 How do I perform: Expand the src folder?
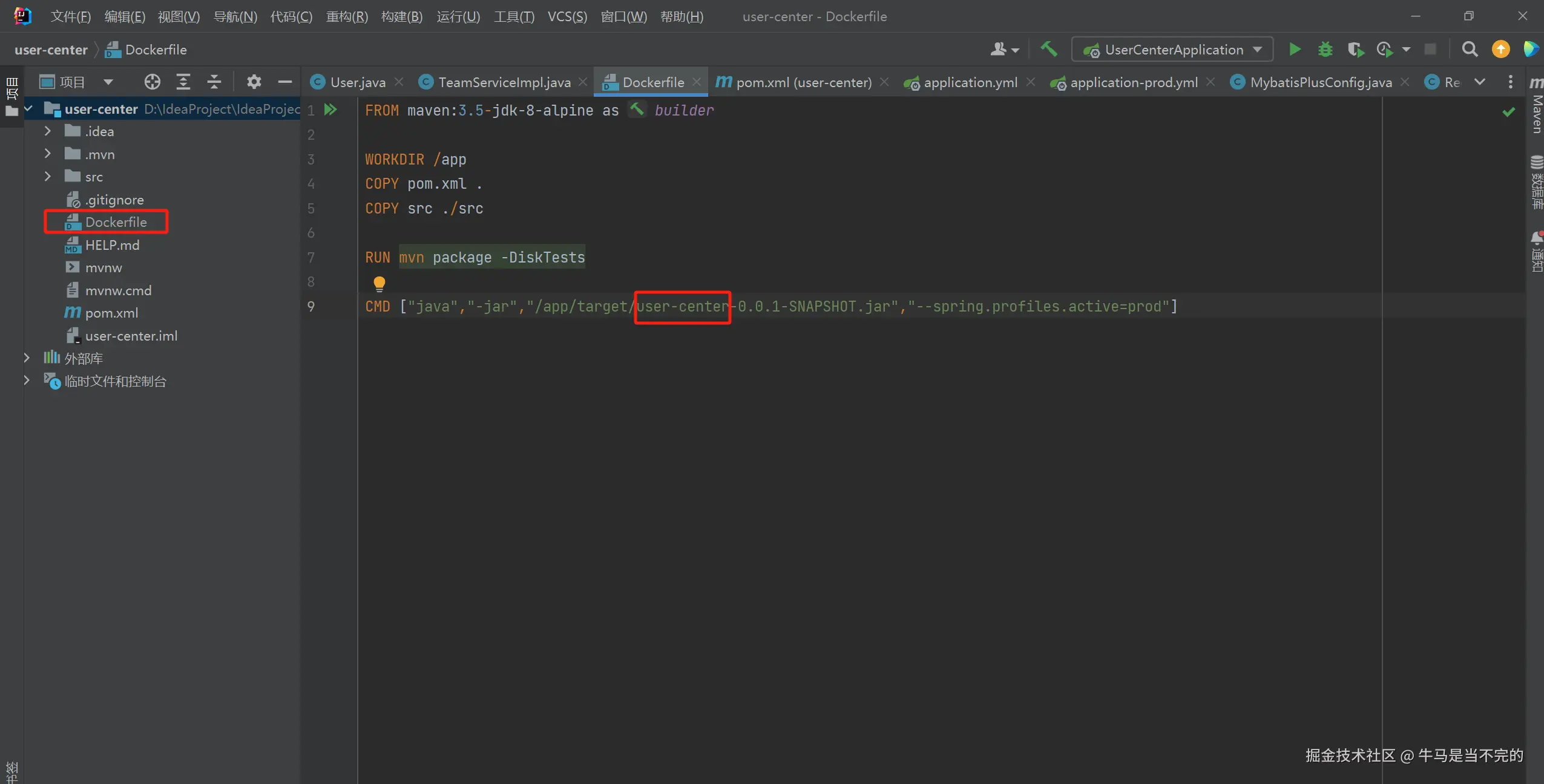coord(48,177)
